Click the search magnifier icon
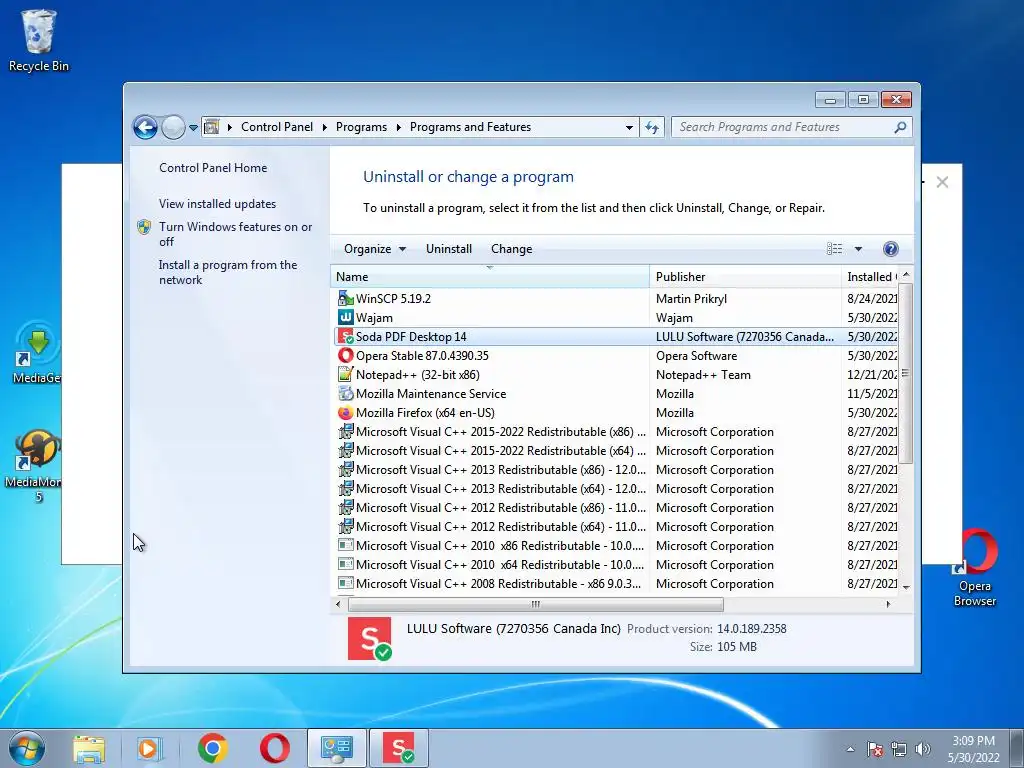This screenshot has width=1024, height=768. pyautogui.click(x=900, y=127)
